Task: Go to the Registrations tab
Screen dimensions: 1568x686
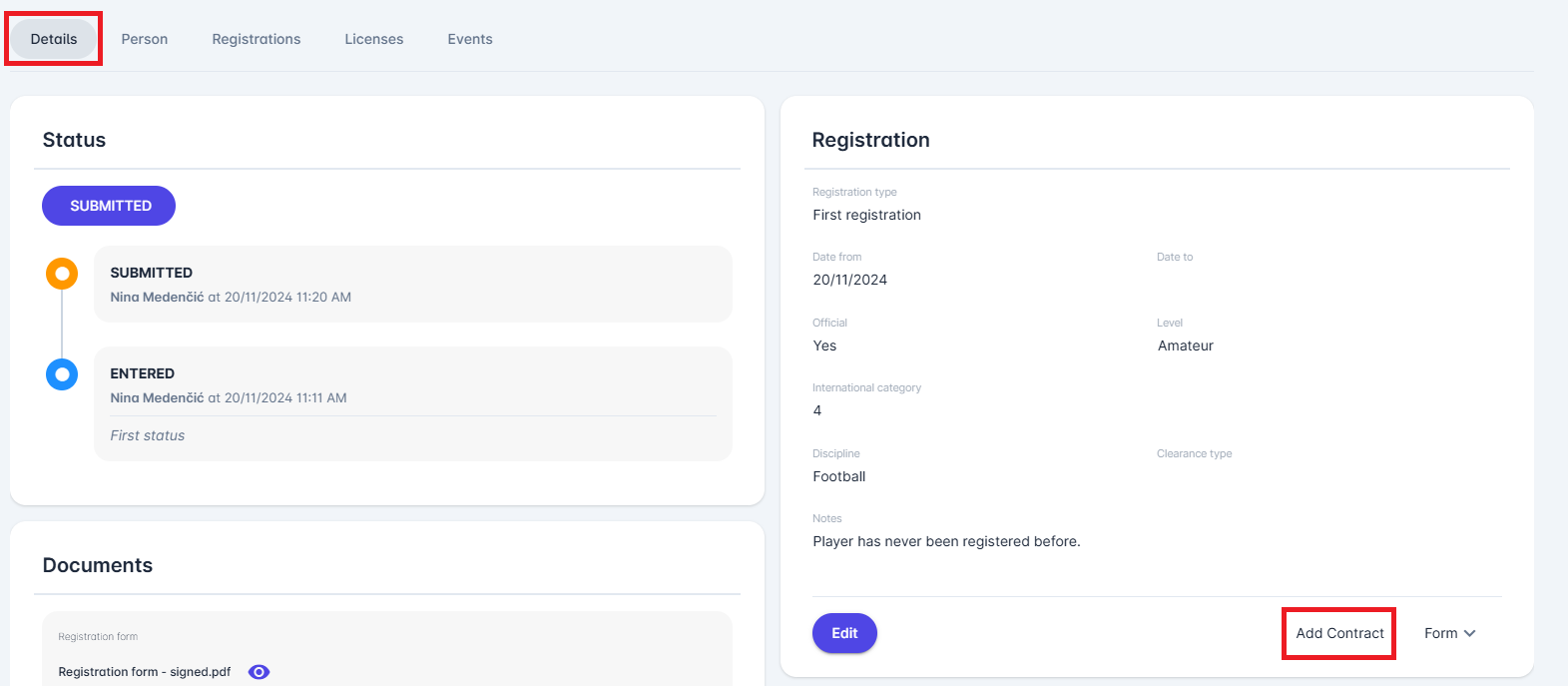Action: click(257, 39)
